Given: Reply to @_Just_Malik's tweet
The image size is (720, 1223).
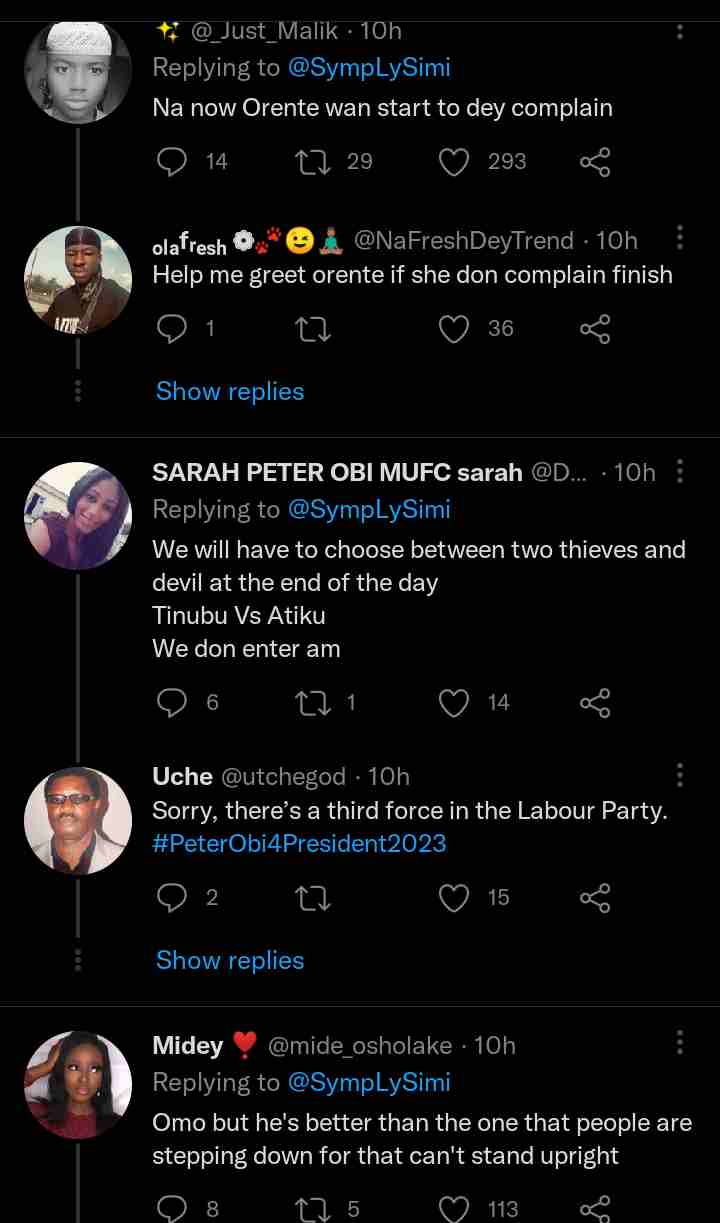Looking at the screenshot, I should pos(173,162).
